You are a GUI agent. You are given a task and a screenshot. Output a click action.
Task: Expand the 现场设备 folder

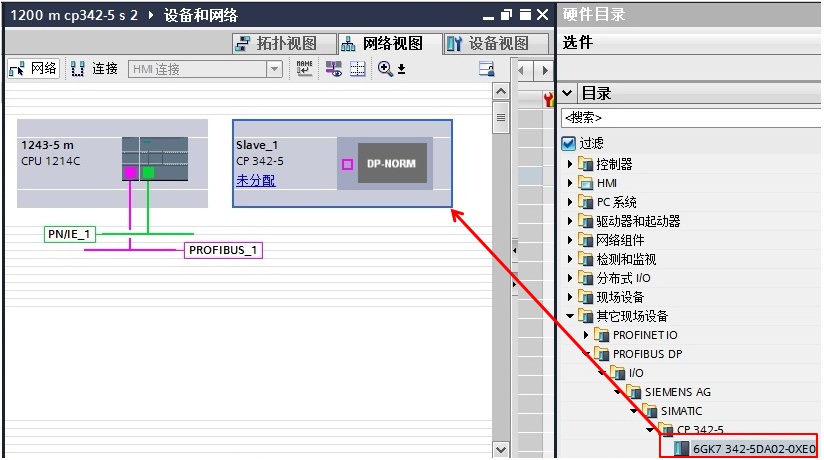click(x=570, y=297)
